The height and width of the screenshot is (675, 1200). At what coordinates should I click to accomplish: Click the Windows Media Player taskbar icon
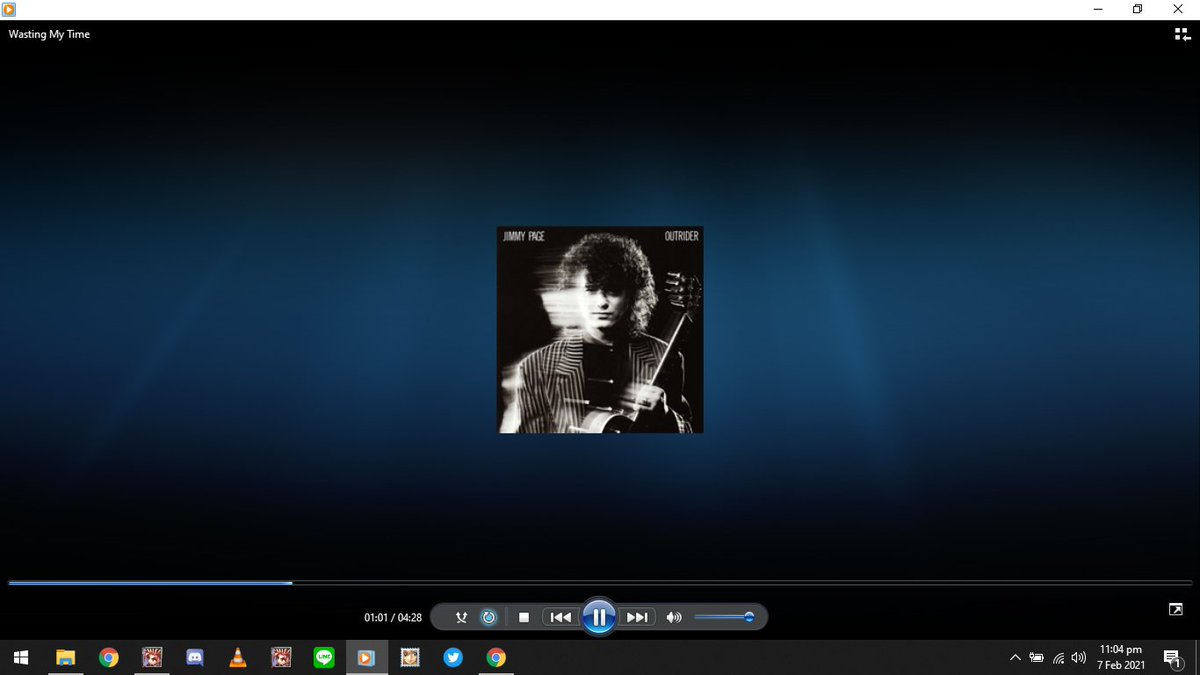tap(367, 657)
